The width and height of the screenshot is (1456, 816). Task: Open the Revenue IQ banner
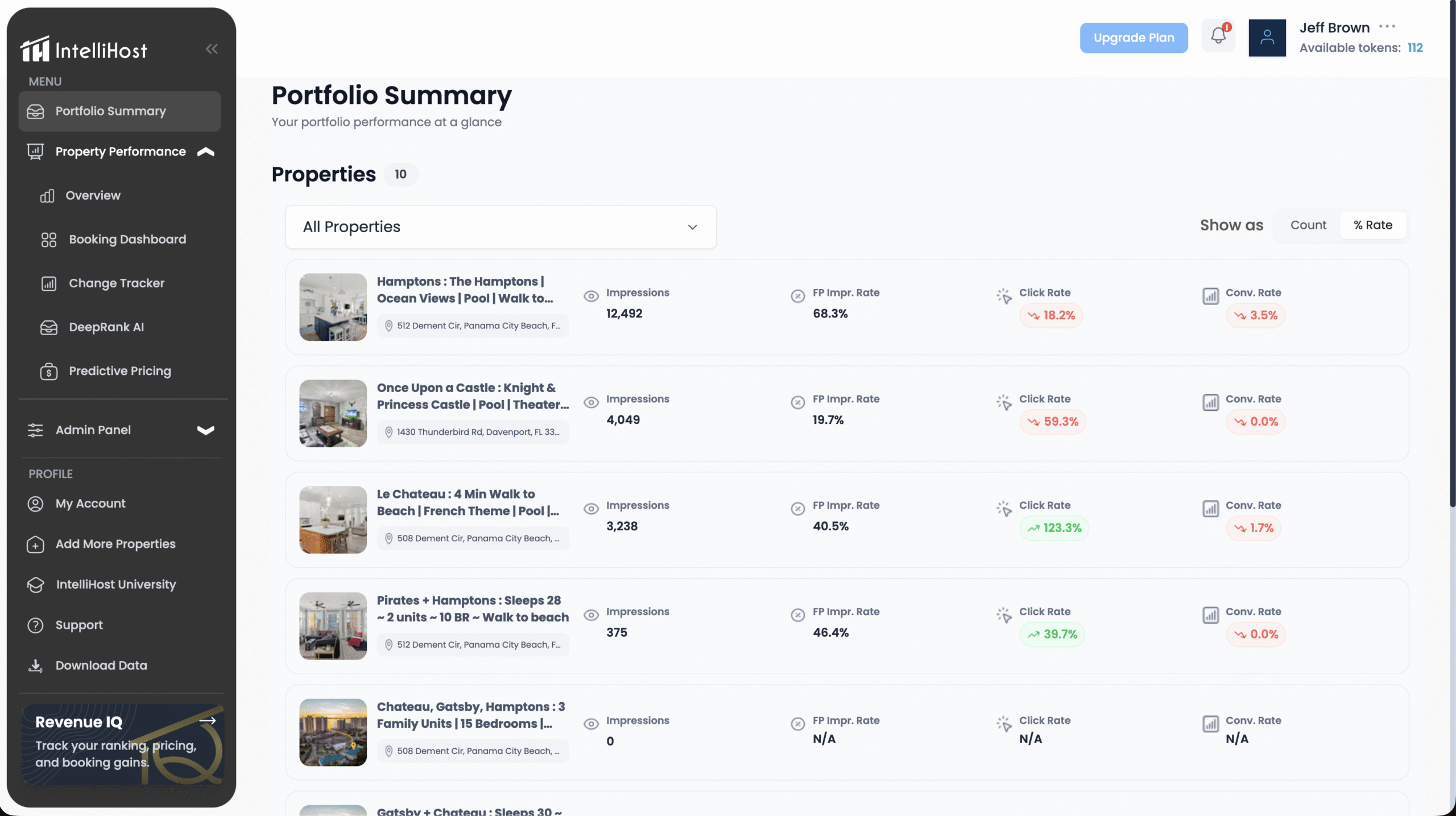tap(122, 743)
